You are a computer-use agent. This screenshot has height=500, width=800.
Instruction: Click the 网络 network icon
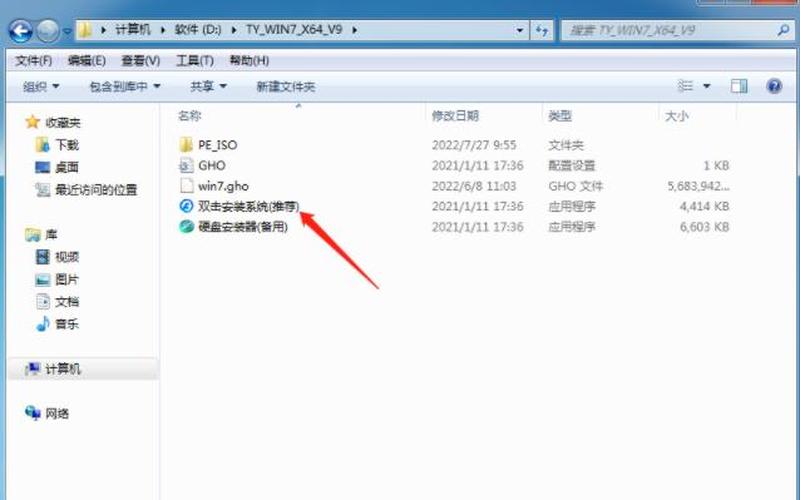(33, 413)
